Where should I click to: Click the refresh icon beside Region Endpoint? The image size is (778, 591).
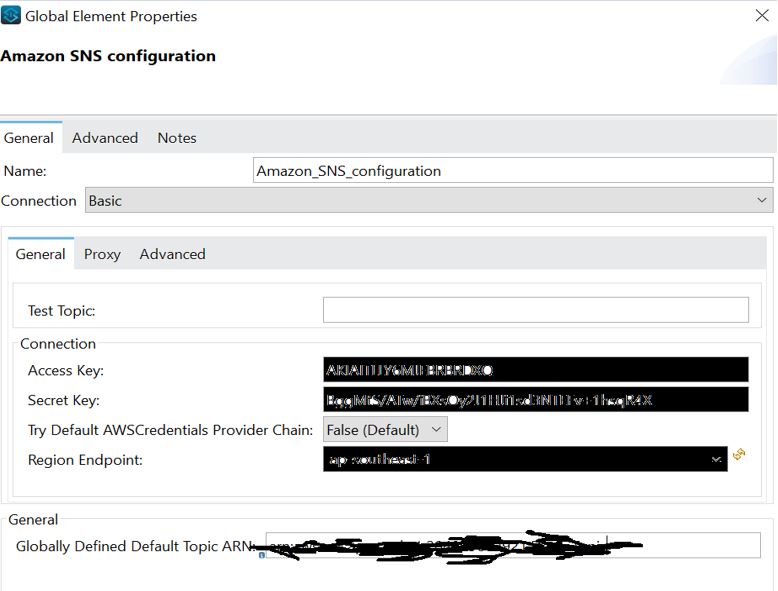(739, 455)
